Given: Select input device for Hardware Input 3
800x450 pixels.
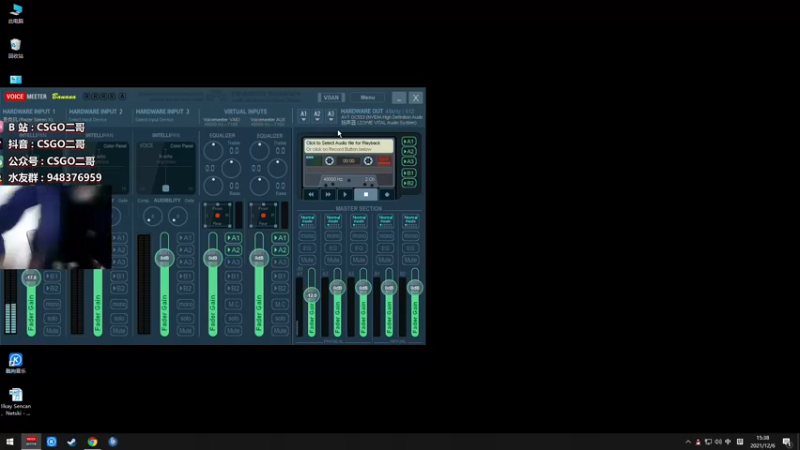Looking at the screenshot, I should (x=155, y=120).
